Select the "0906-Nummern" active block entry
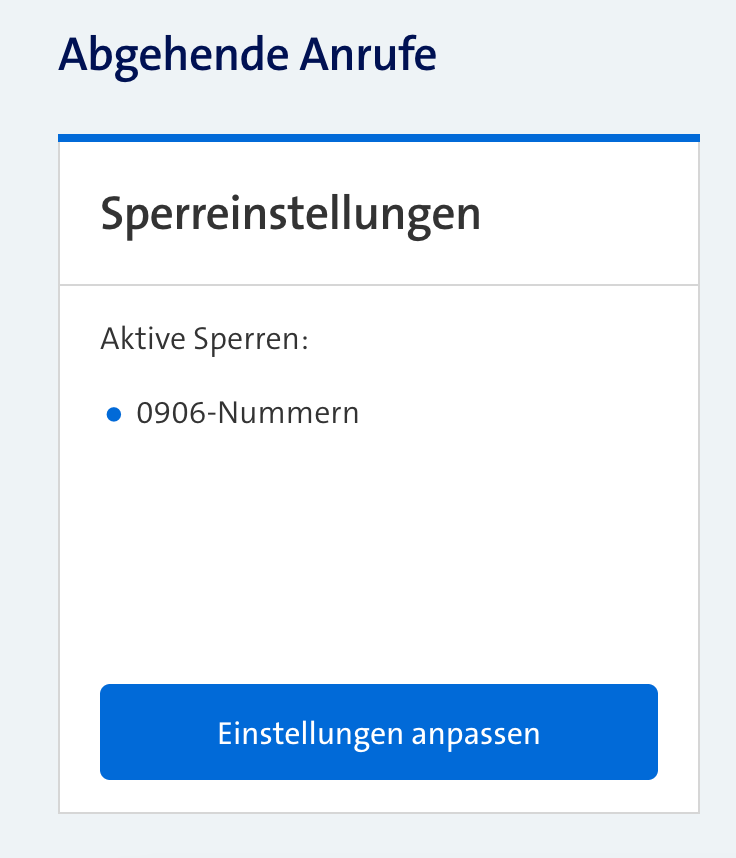Image resolution: width=736 pixels, height=858 pixels. coord(248,411)
